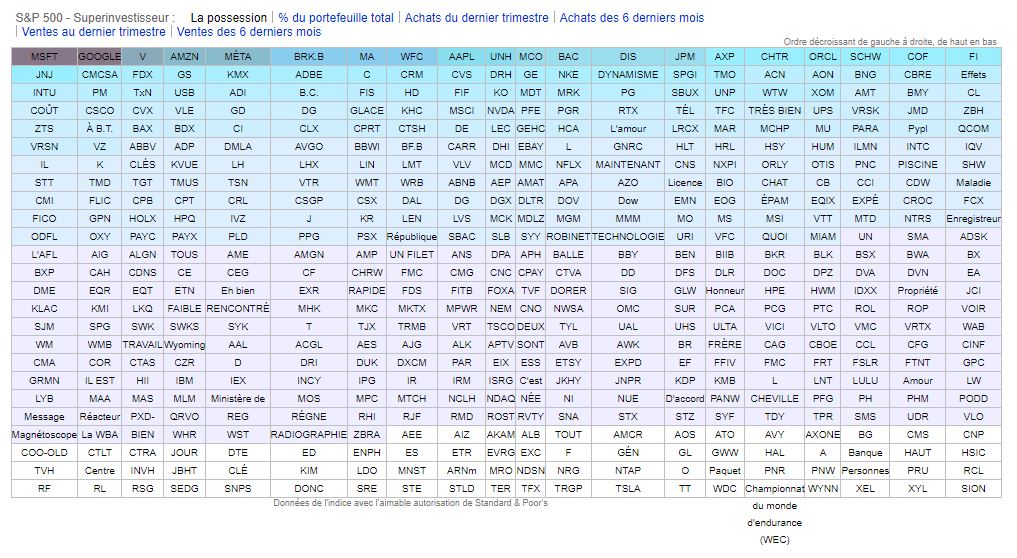Click the CHTR ticker
The width and height of the screenshot is (1017, 558).
[x=774, y=56]
